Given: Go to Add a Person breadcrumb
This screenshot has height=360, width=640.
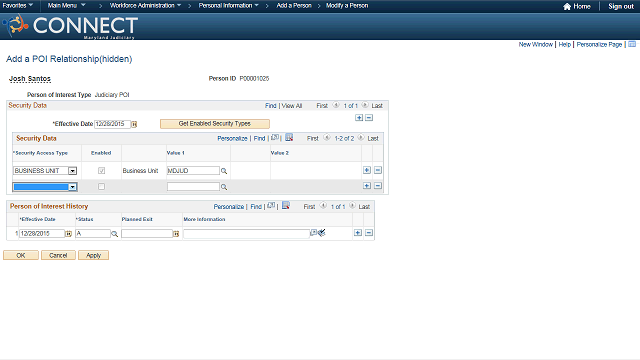Looking at the screenshot, I should tap(294, 5).
